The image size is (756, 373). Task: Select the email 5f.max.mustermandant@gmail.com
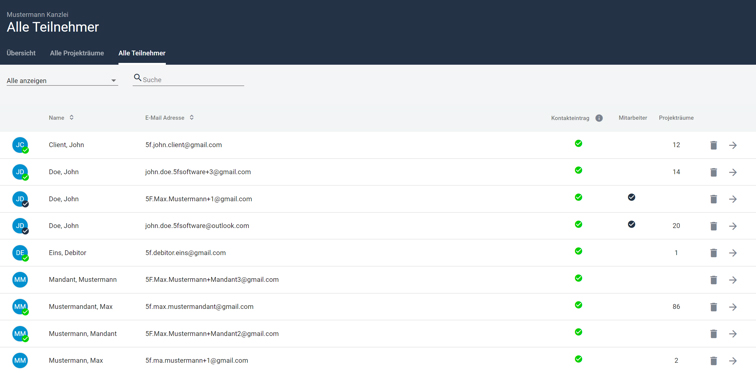click(x=199, y=306)
